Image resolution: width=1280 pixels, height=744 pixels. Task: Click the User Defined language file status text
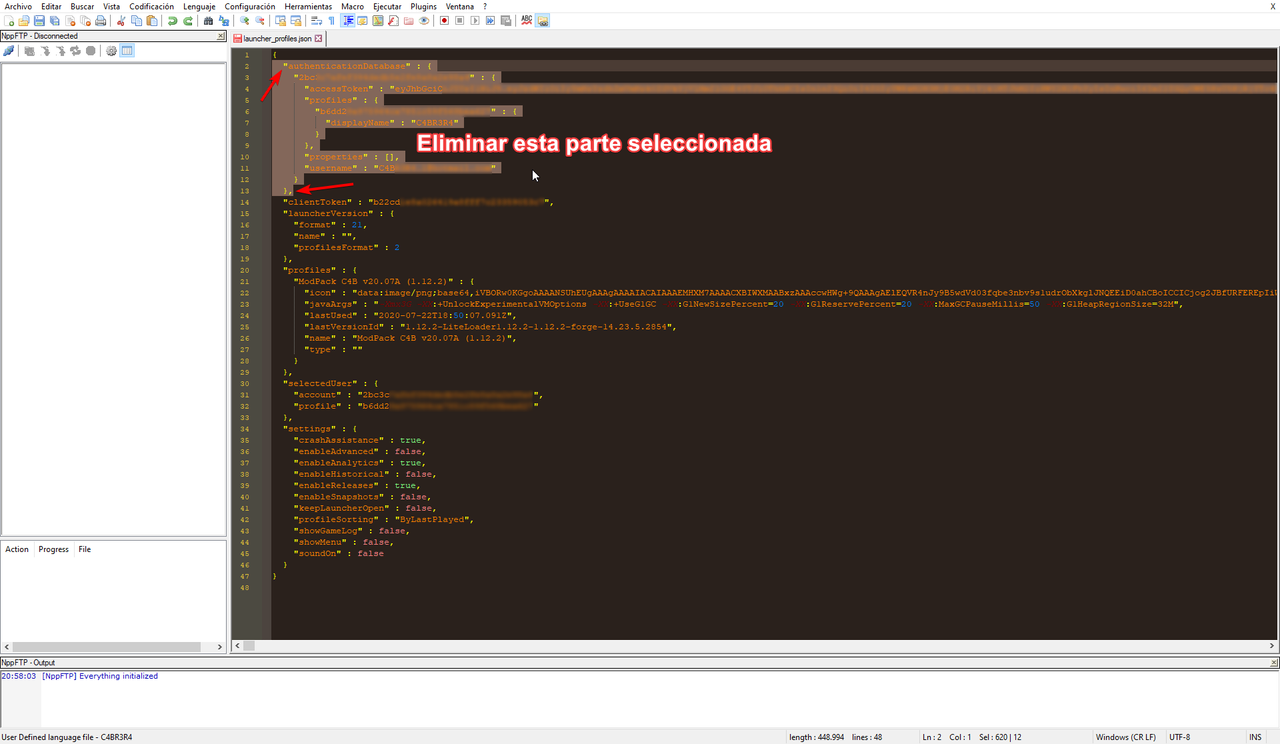click(67, 737)
